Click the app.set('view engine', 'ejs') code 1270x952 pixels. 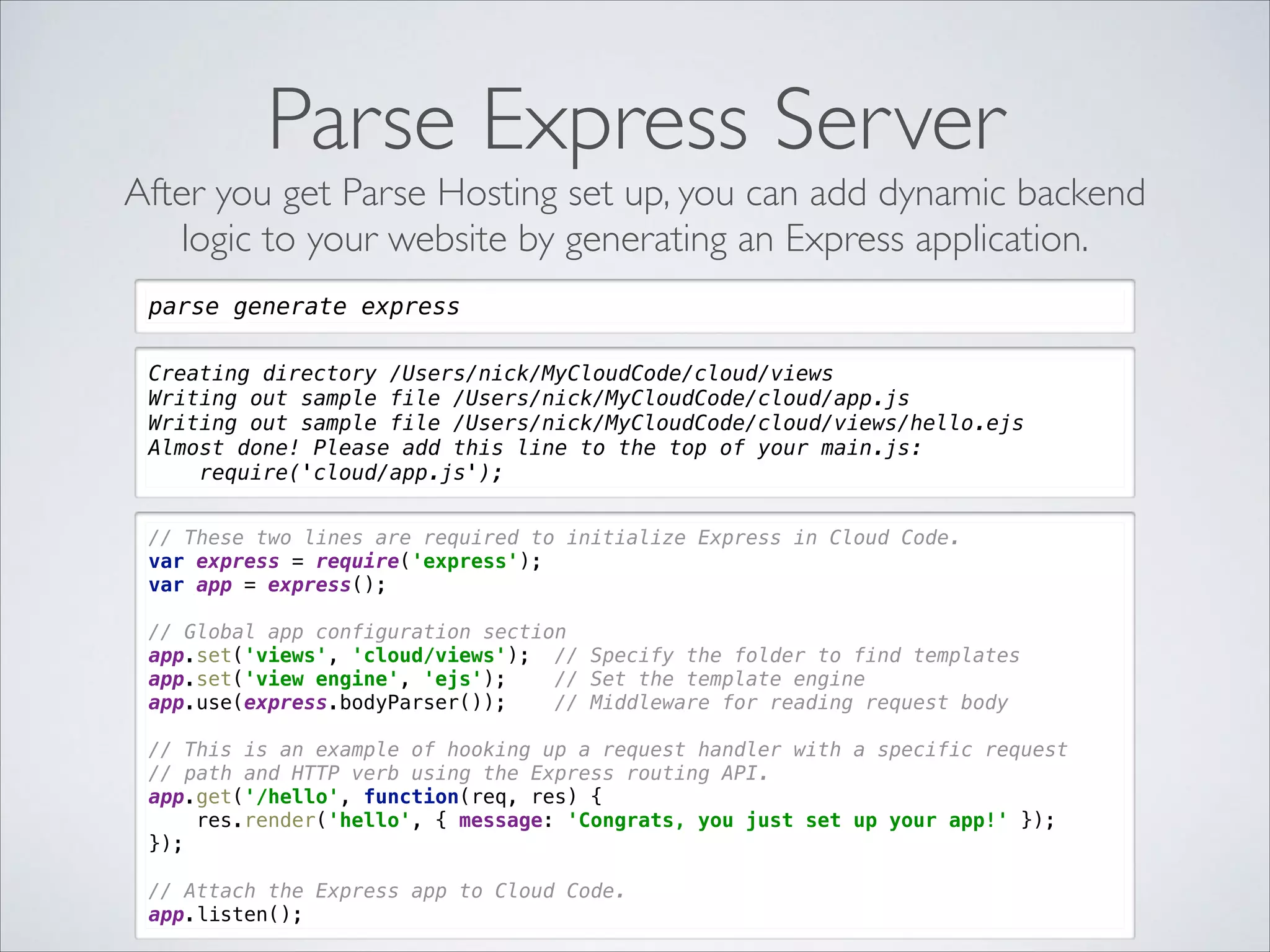tap(327, 679)
